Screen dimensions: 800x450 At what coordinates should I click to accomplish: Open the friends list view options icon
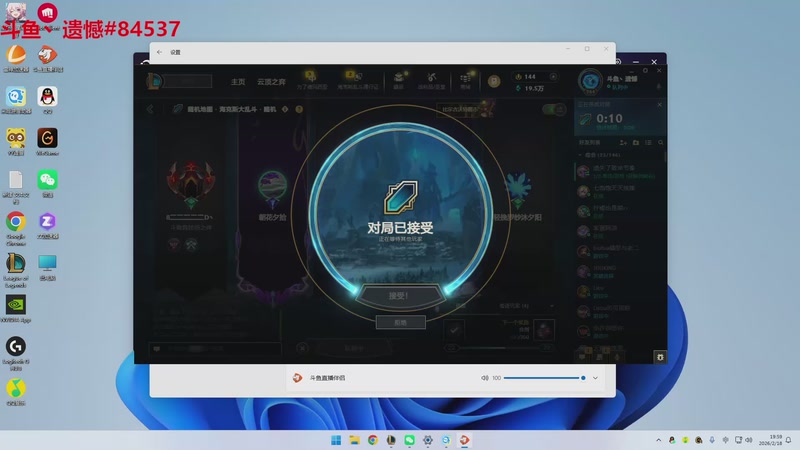click(x=648, y=143)
